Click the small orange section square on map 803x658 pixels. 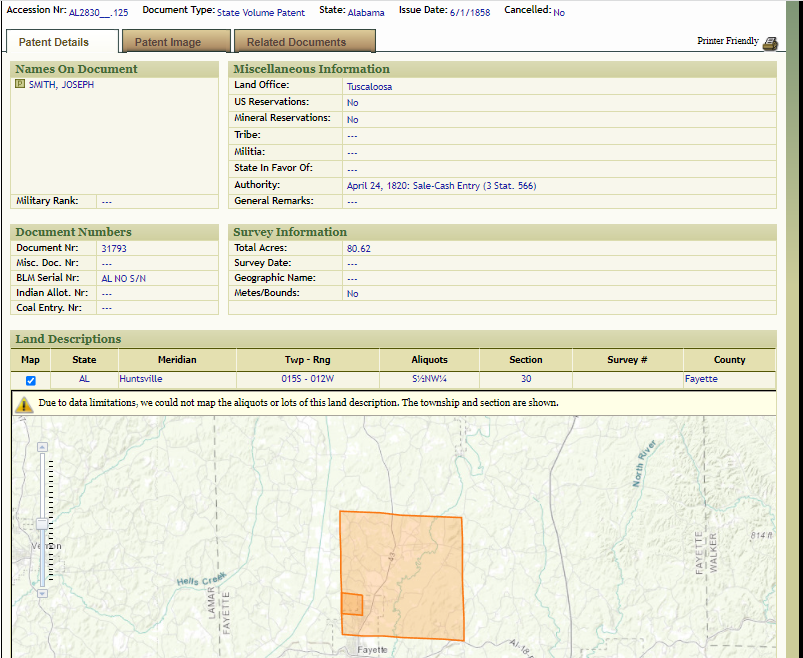coord(351,604)
